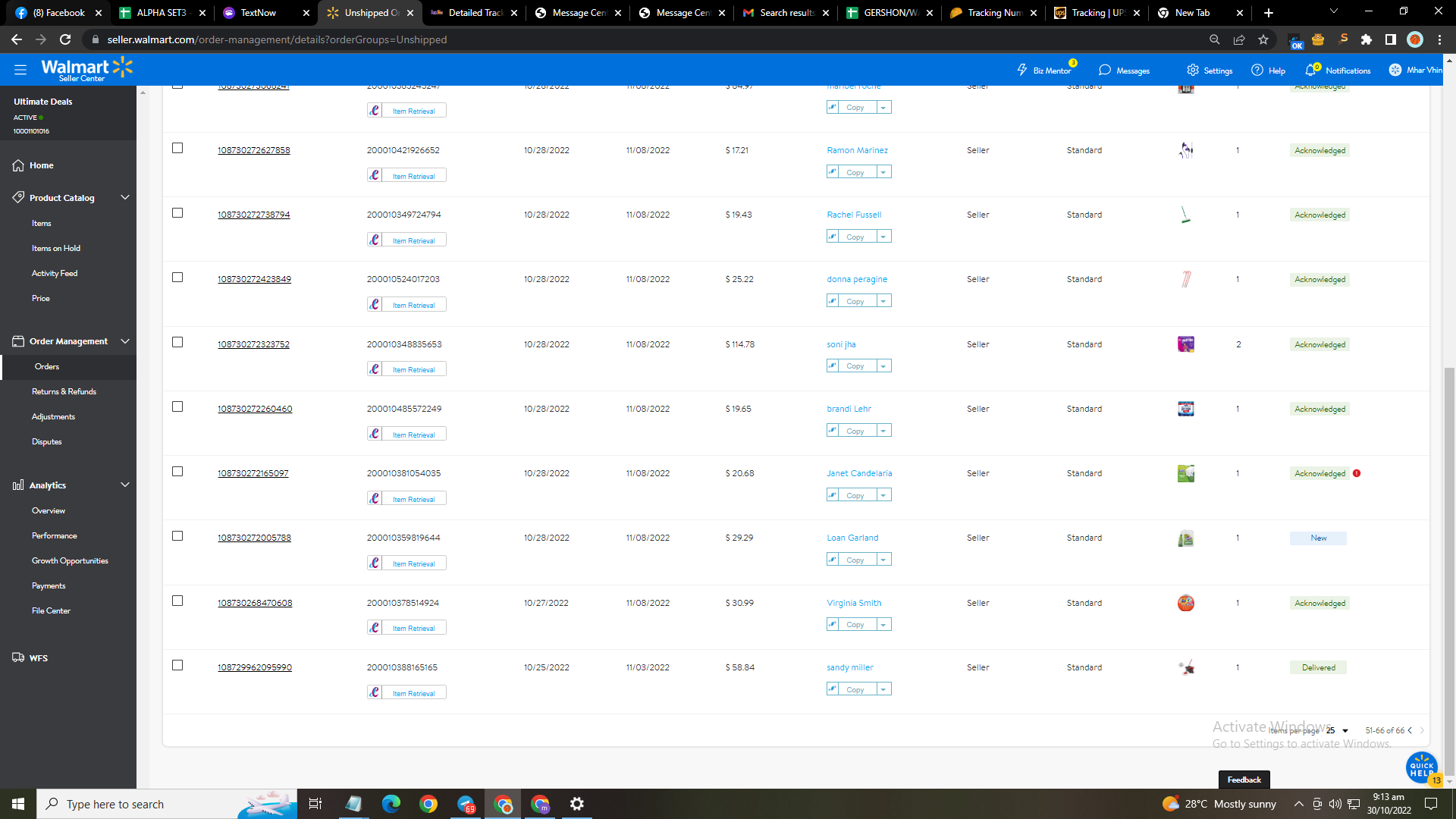
Task: Open Biz Mentor lightning icon
Action: [x=1021, y=70]
